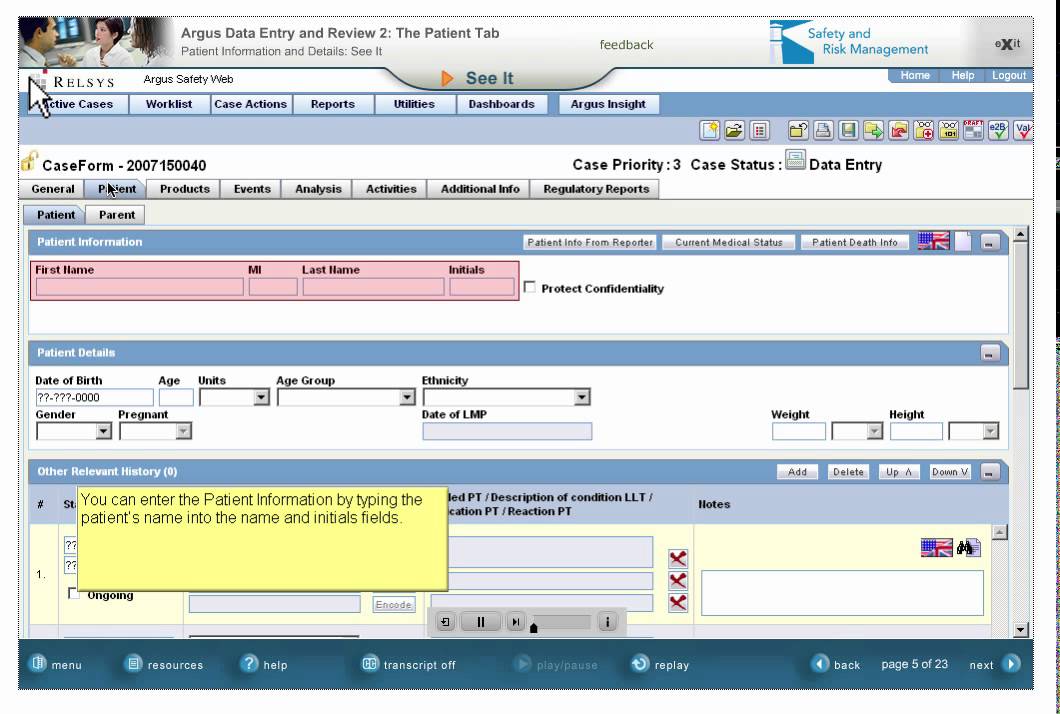Click the Patient Death Info button
Screen dimensions: 1060x714
(x=855, y=242)
